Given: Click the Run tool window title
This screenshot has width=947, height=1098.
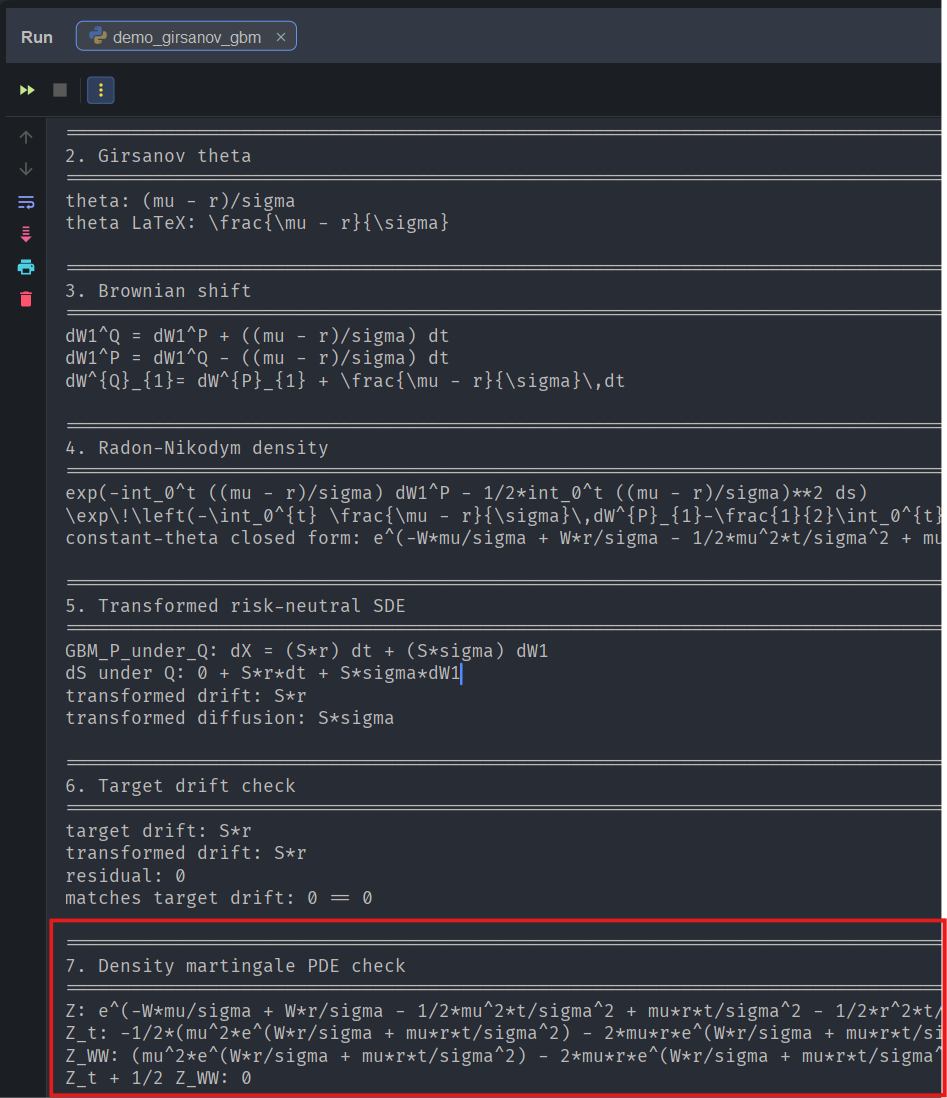Looking at the screenshot, I should coord(37,37).
